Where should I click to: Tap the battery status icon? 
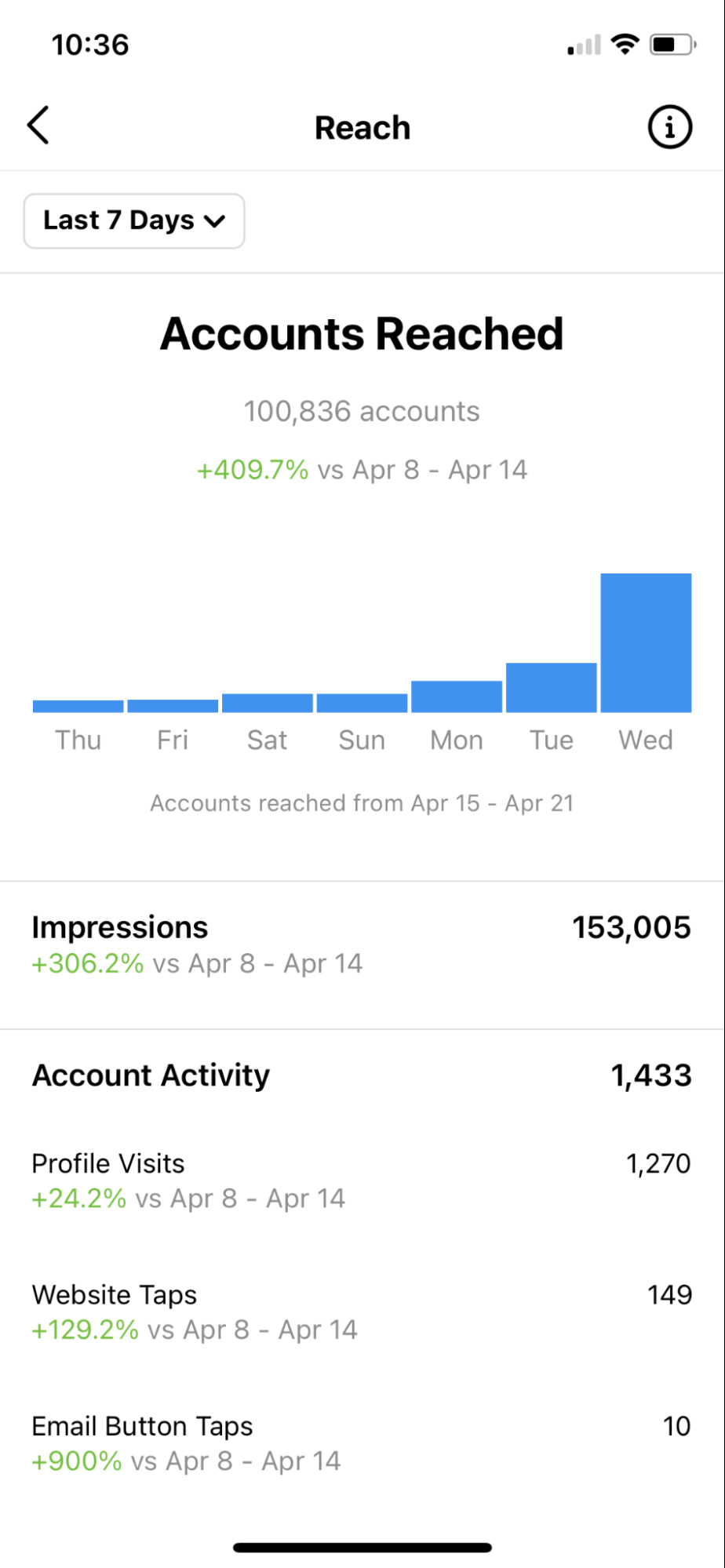click(672, 45)
